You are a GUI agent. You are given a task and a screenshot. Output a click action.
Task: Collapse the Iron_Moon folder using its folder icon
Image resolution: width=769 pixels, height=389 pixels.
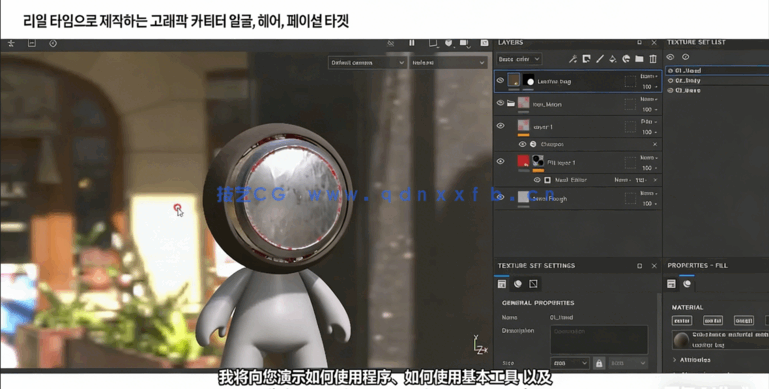coord(511,104)
